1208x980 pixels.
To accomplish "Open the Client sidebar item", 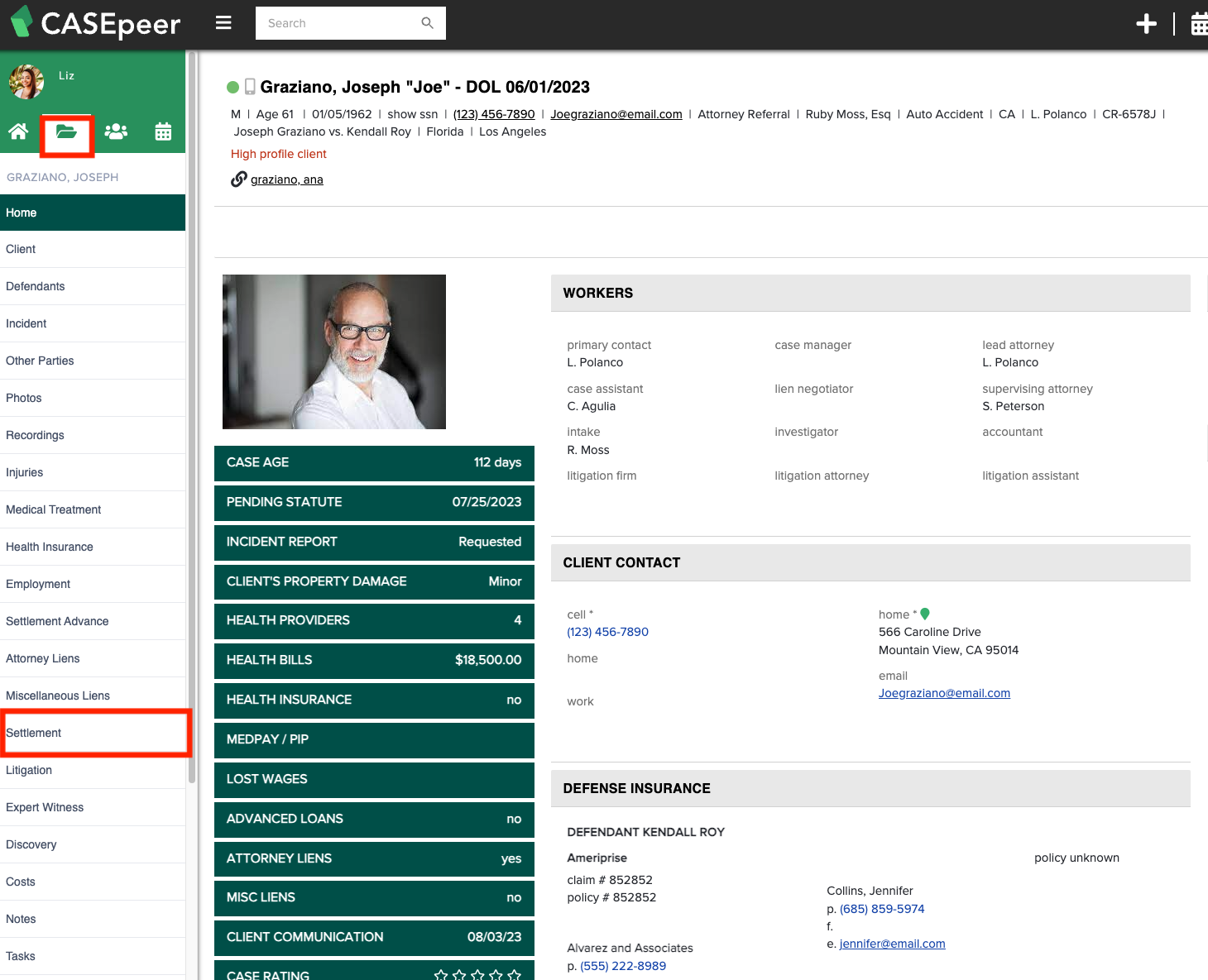I will pyautogui.click(x=93, y=249).
